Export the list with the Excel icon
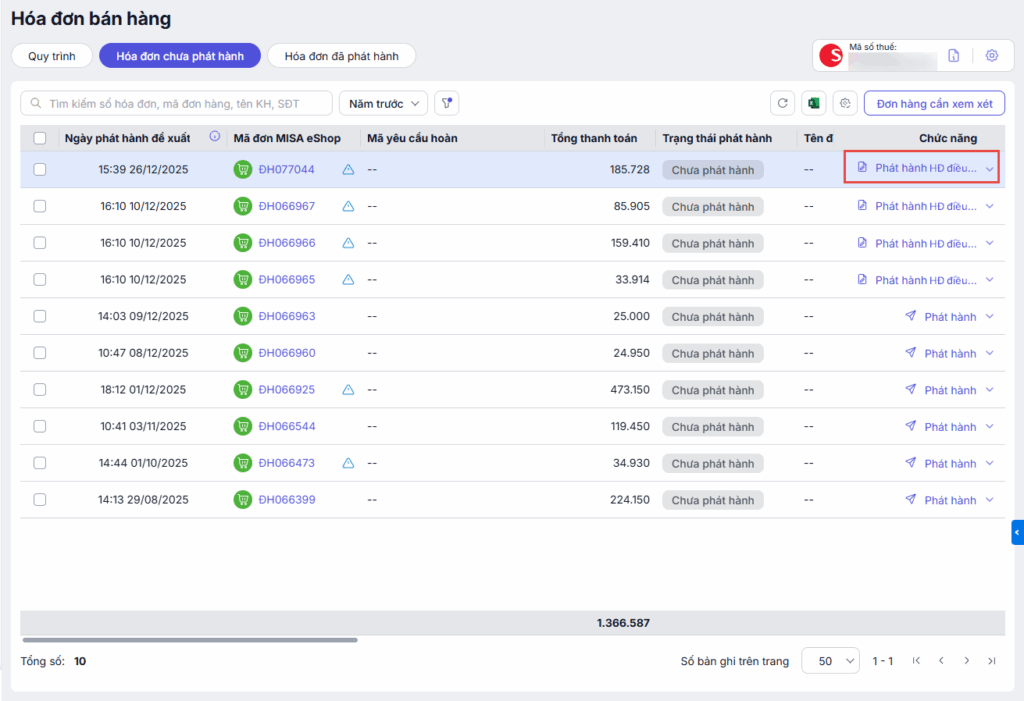 [814, 104]
